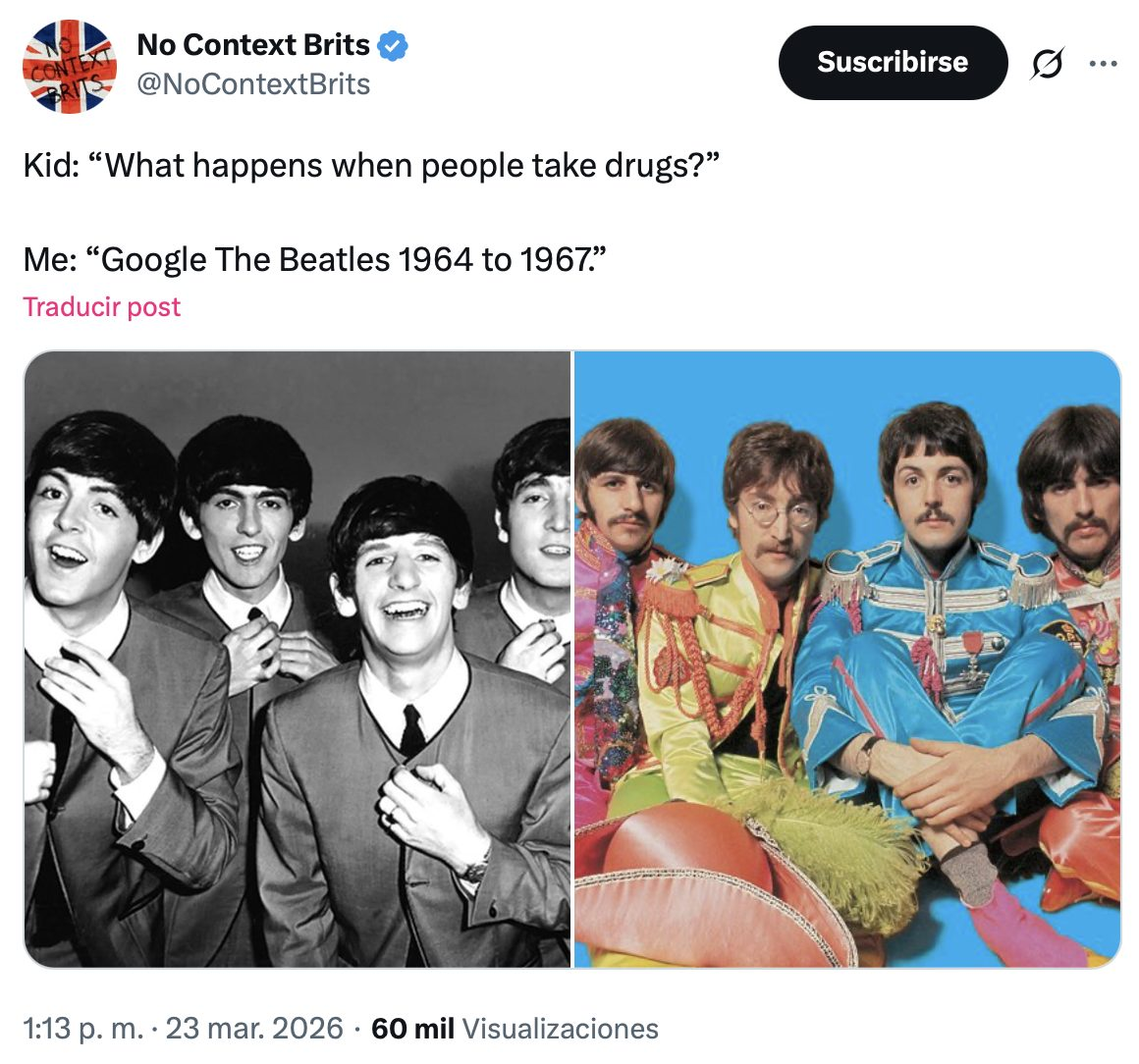The width and height of the screenshot is (1139, 1064).
Task: Open the black-and-white Beatles photo
Action: (x=298, y=660)
